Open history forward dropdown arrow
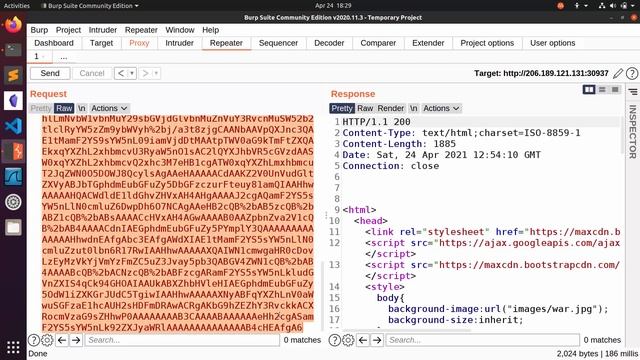Image resolution: width=640 pixels, height=360 pixels. point(156,73)
